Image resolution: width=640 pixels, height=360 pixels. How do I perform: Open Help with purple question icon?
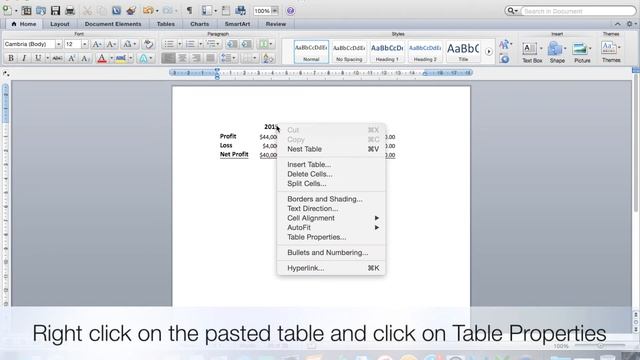tap(290, 11)
